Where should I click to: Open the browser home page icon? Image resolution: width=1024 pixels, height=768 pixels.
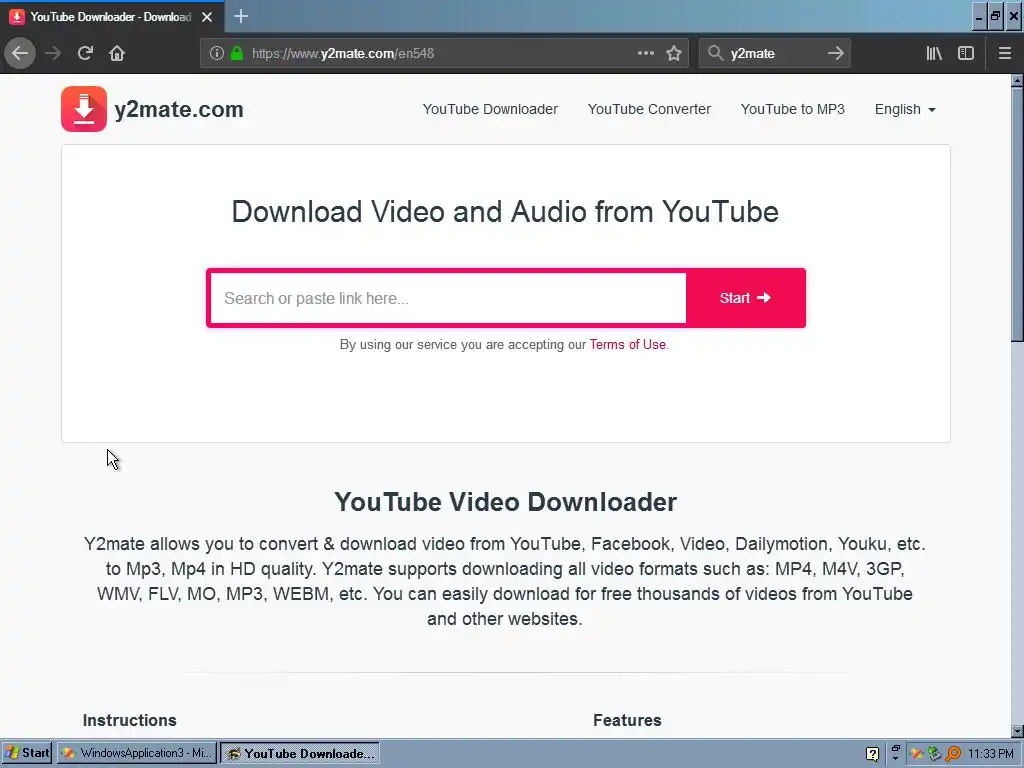pos(117,53)
